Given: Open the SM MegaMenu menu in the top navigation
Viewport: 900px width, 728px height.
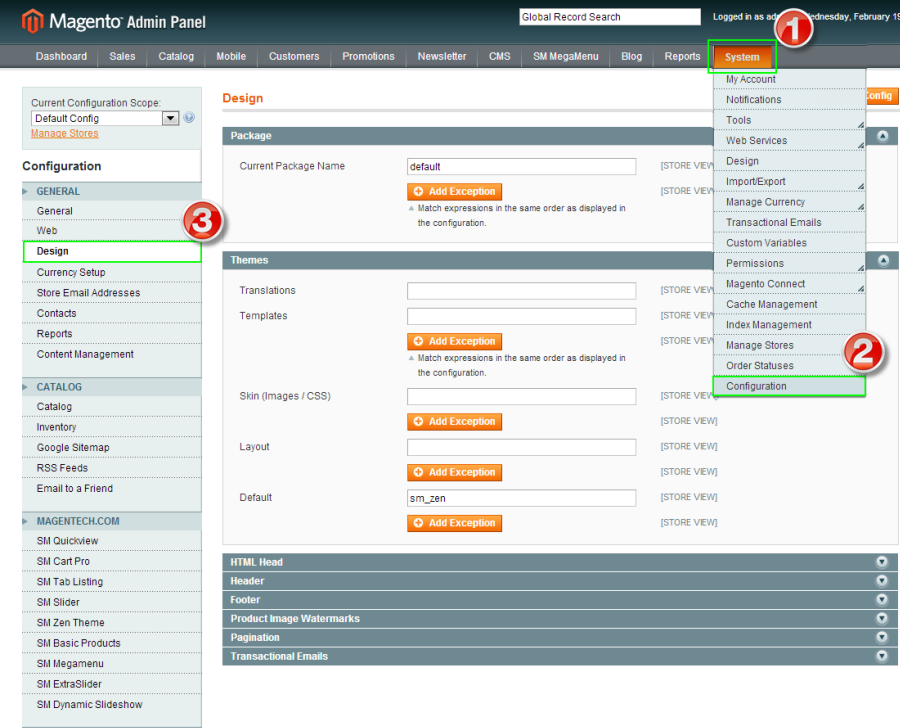Looking at the screenshot, I should [566, 56].
